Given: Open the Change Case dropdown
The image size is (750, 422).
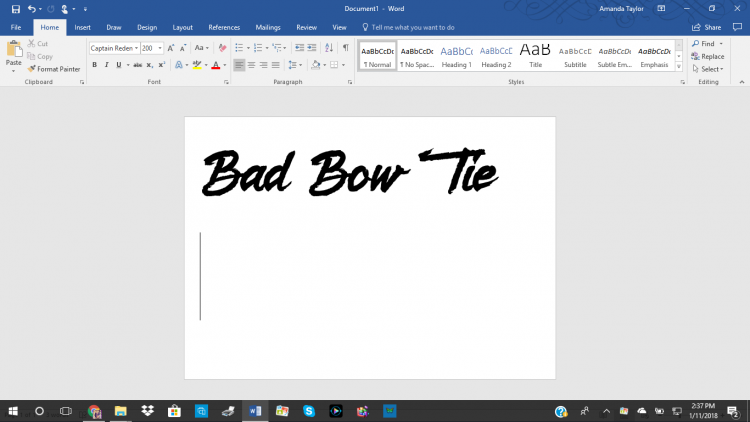Looking at the screenshot, I should pyautogui.click(x=202, y=48).
